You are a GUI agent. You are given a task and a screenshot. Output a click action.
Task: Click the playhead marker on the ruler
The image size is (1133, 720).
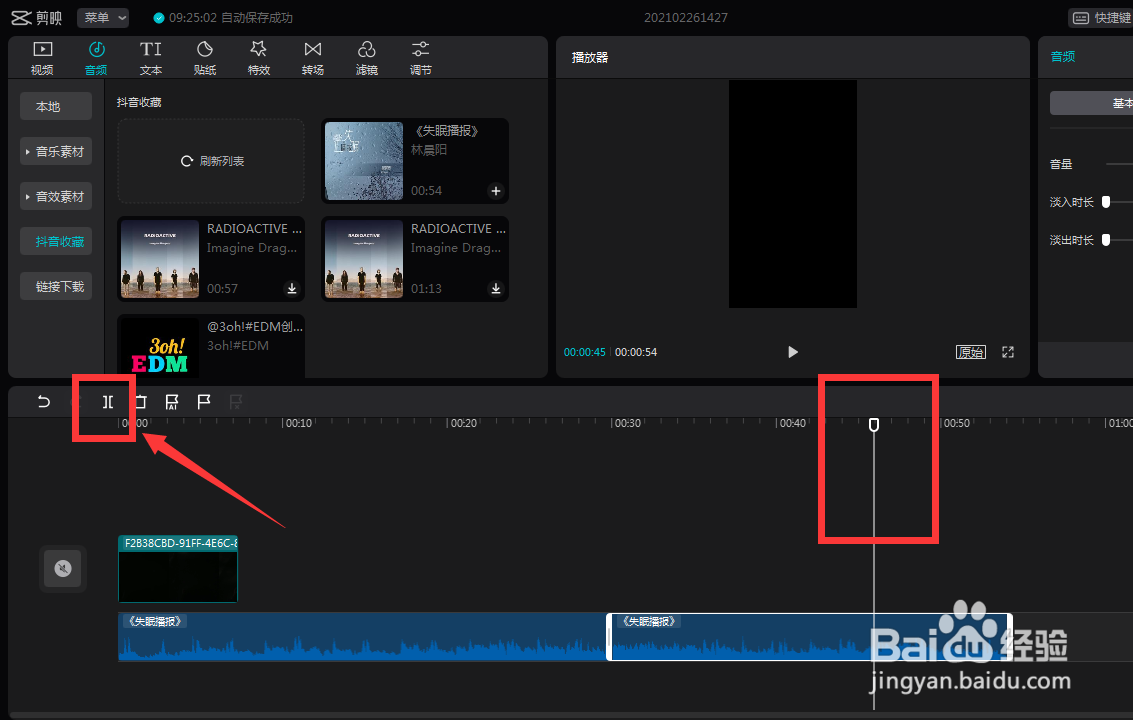(x=874, y=424)
